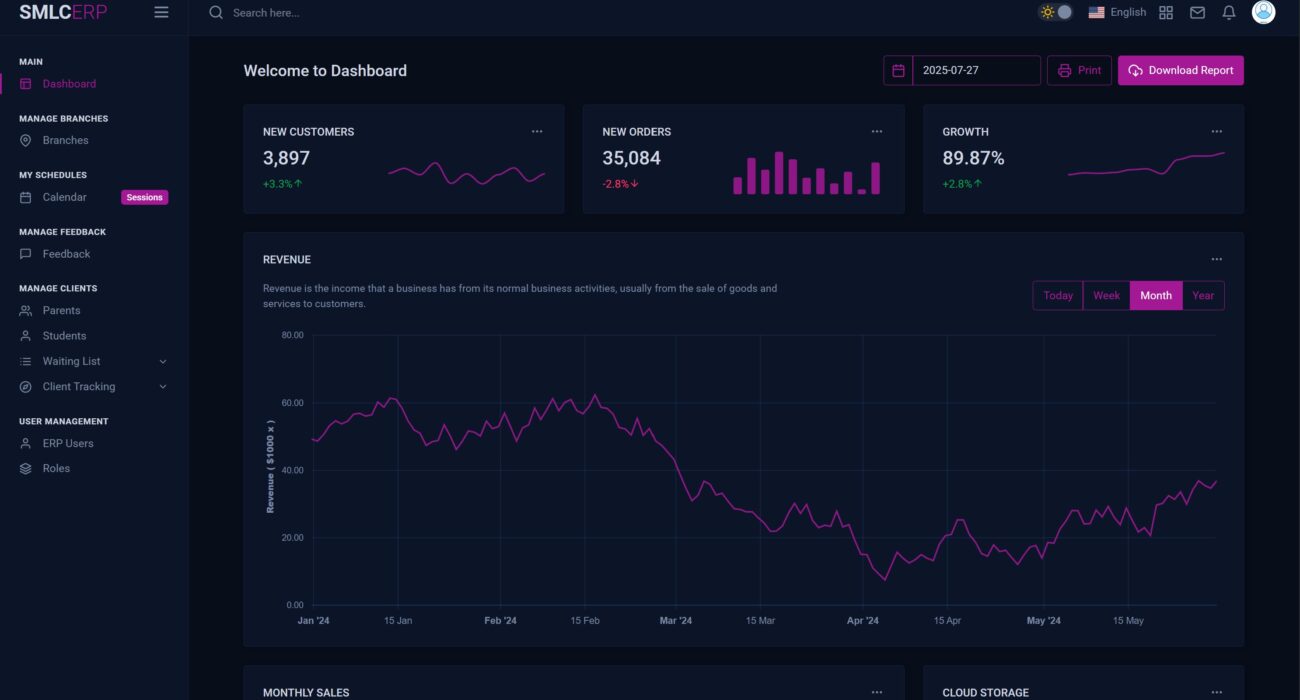Click the calendar icon beside date field
1300x700 pixels.
pyautogui.click(x=898, y=71)
